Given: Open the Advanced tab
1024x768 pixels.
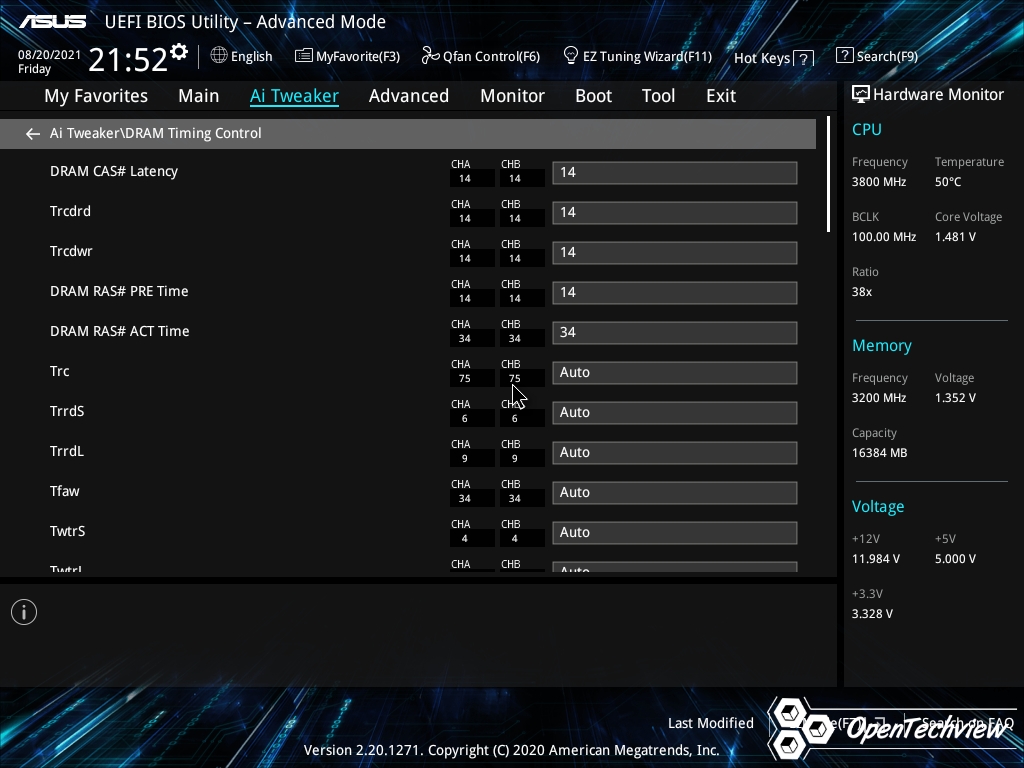Looking at the screenshot, I should [409, 96].
